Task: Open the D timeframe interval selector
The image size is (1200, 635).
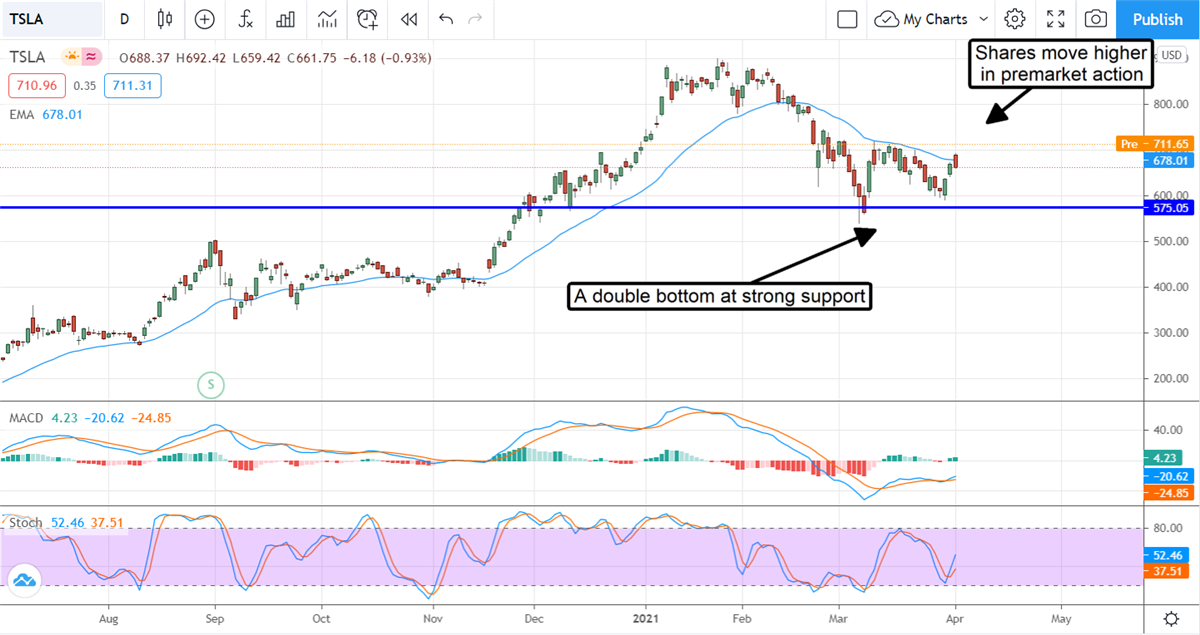Action: 124,19
